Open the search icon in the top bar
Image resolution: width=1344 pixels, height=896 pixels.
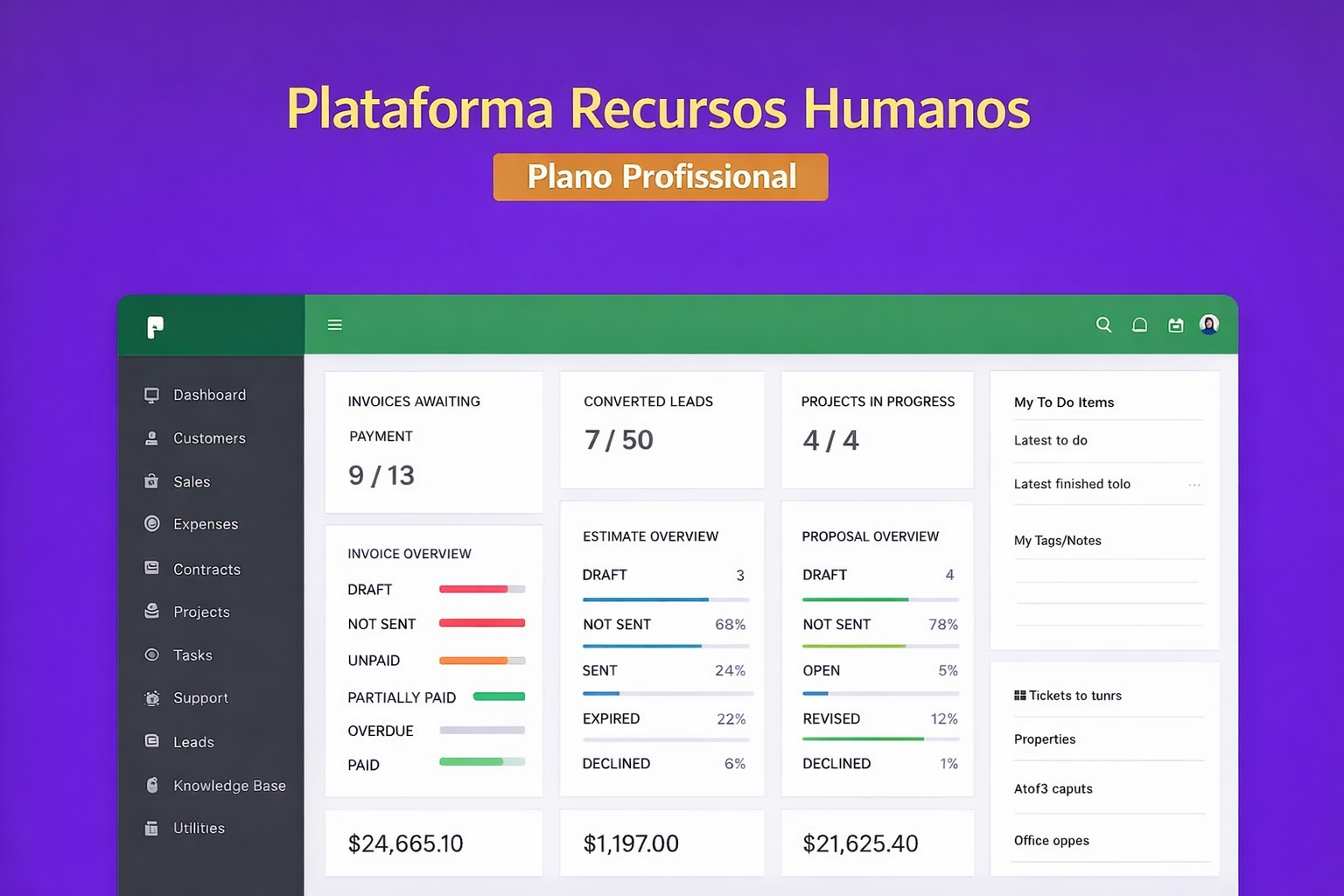click(1103, 325)
